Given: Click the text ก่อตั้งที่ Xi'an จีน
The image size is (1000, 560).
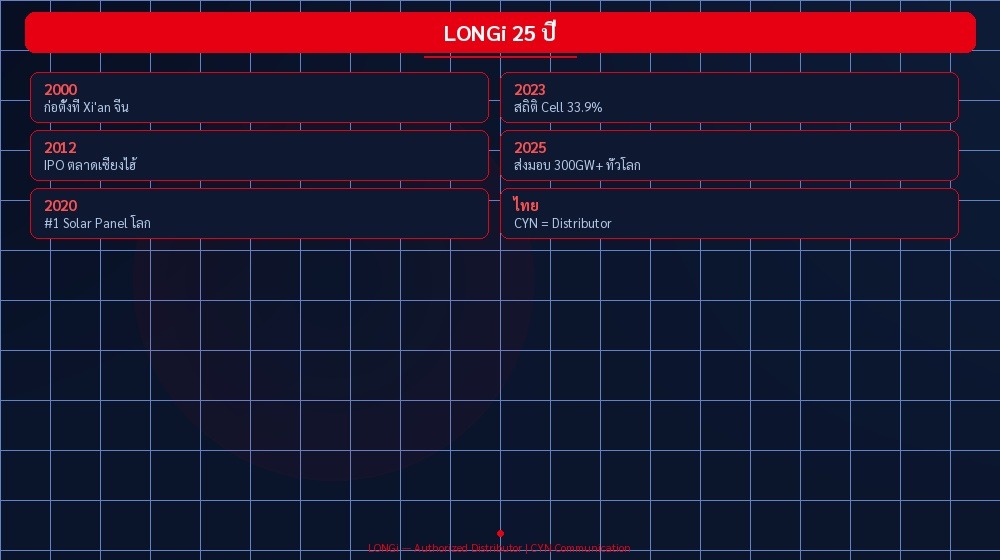Looking at the screenshot, I should pos(86,107).
